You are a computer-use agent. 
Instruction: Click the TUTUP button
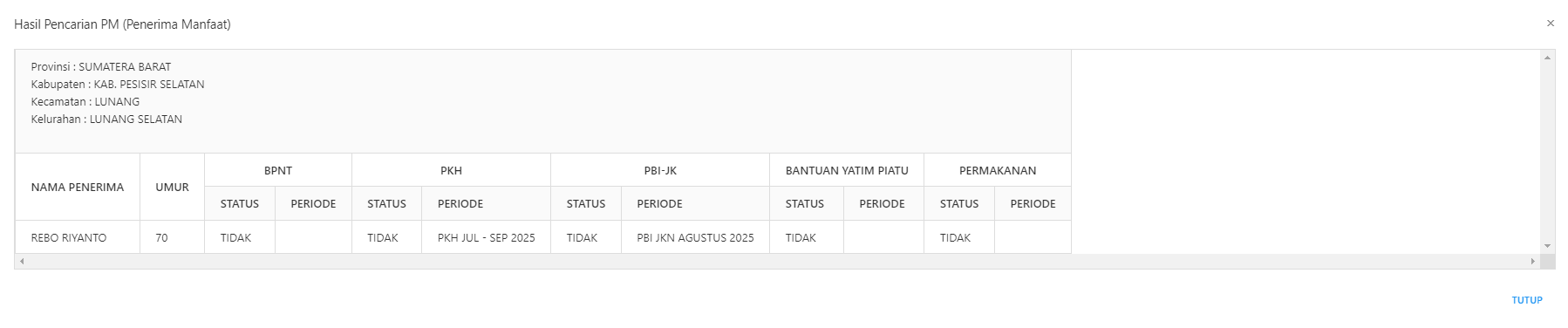click(1527, 300)
